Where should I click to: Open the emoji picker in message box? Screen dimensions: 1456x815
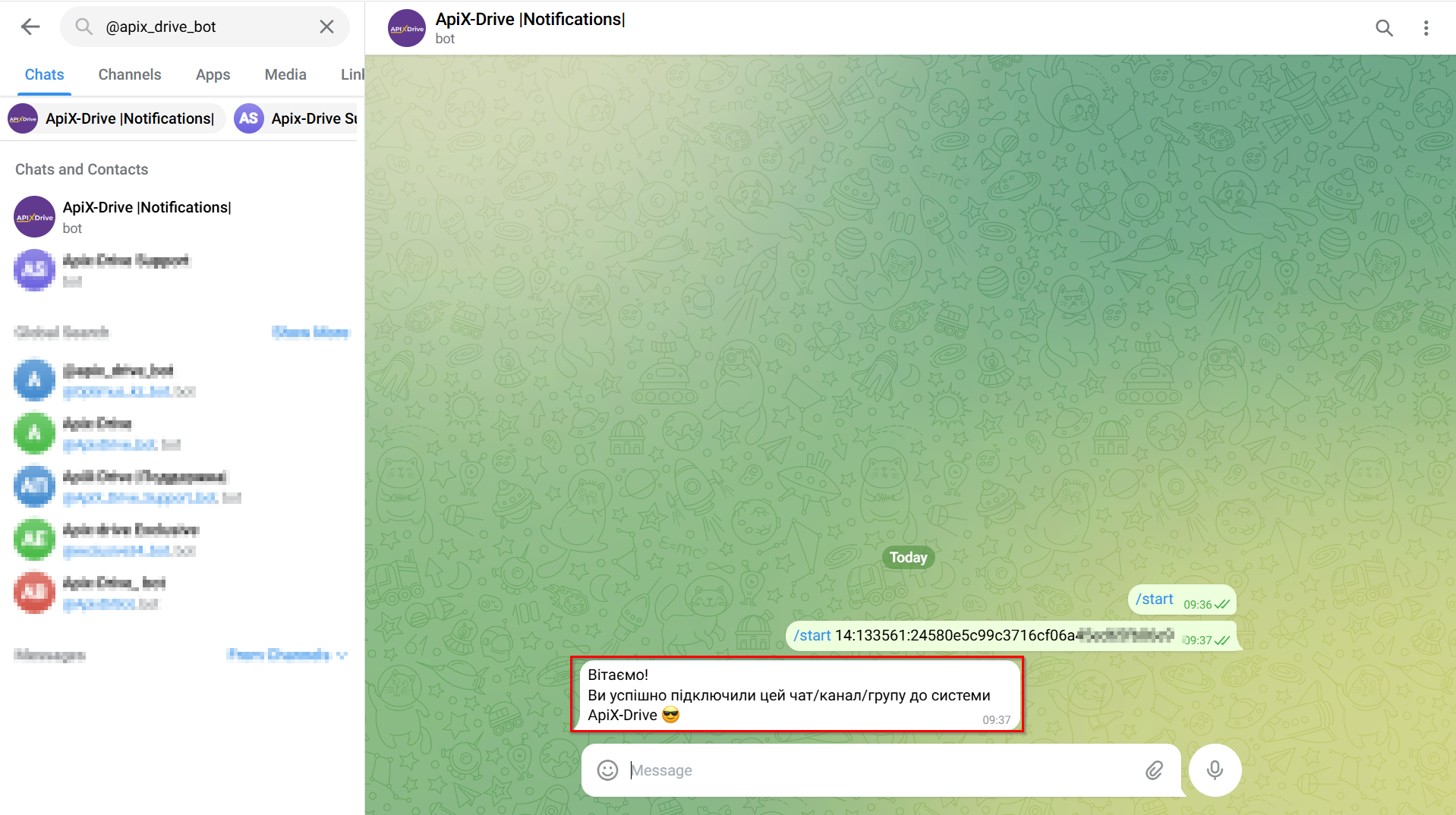coord(607,770)
